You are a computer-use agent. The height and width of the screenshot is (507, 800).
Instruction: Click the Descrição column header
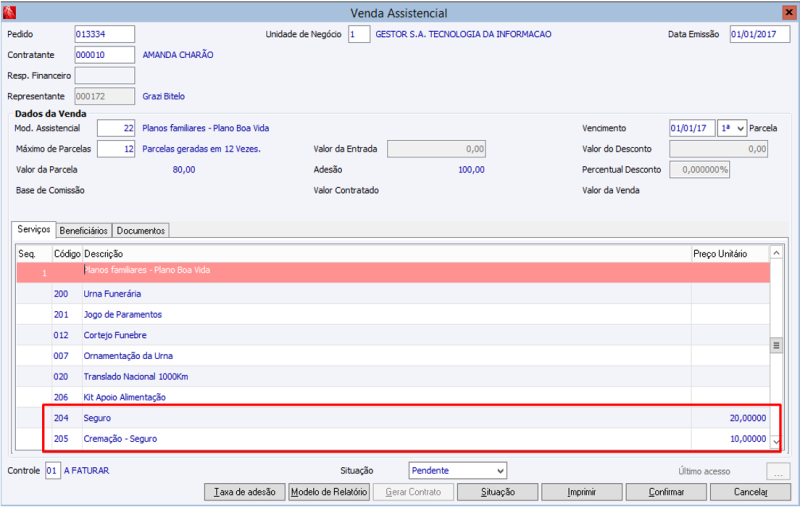[387, 254]
